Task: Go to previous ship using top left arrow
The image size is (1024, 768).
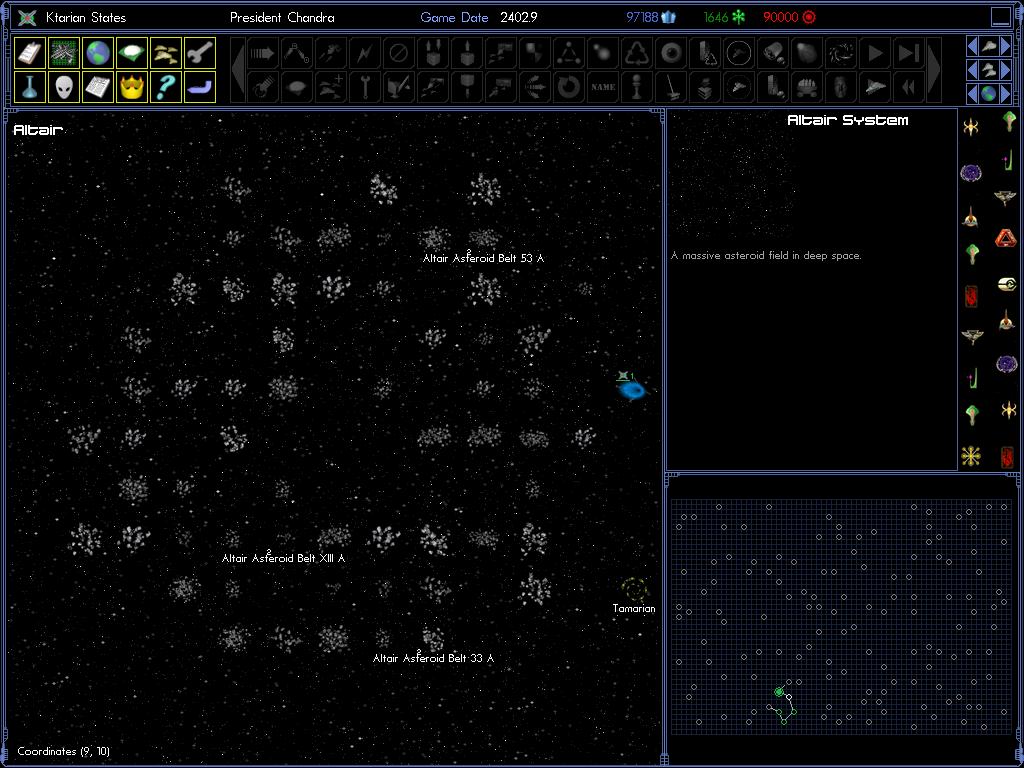Action: tap(972, 46)
